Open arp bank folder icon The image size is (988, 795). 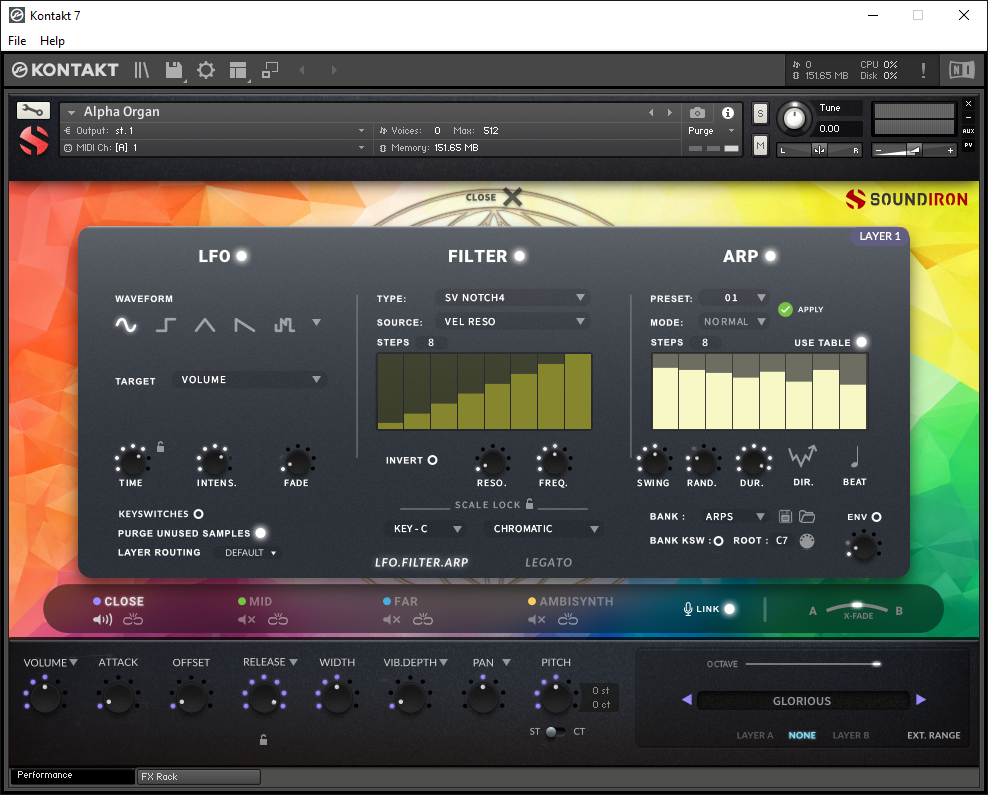pos(807,517)
